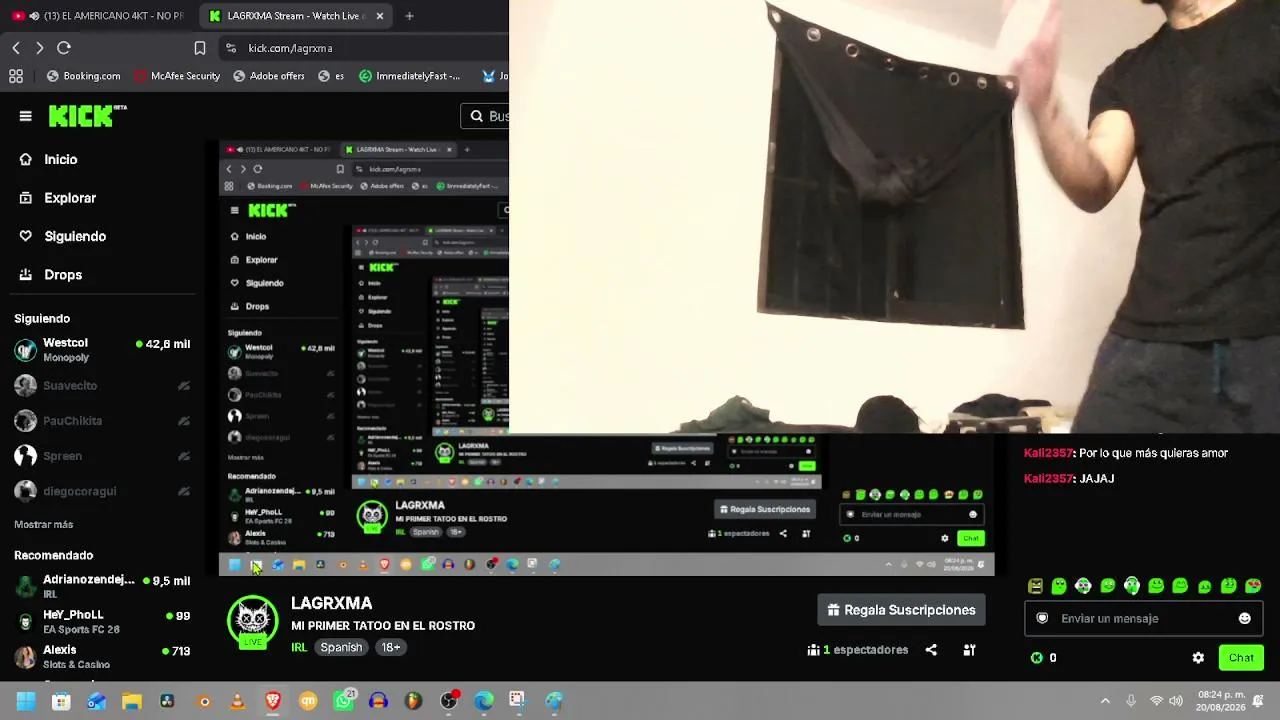
Task: Mute the YouTube tab audio icon
Action: (35, 16)
